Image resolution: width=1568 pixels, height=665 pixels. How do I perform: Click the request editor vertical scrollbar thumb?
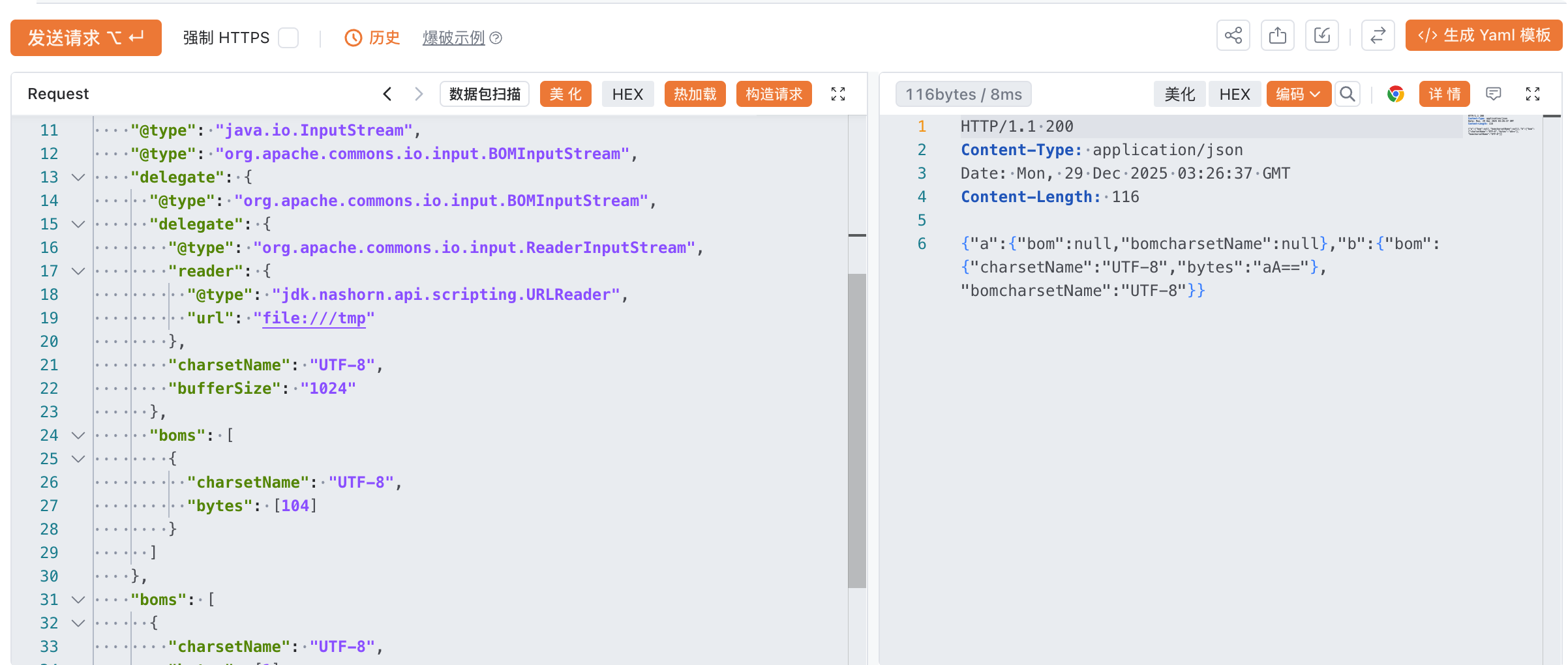click(x=857, y=430)
